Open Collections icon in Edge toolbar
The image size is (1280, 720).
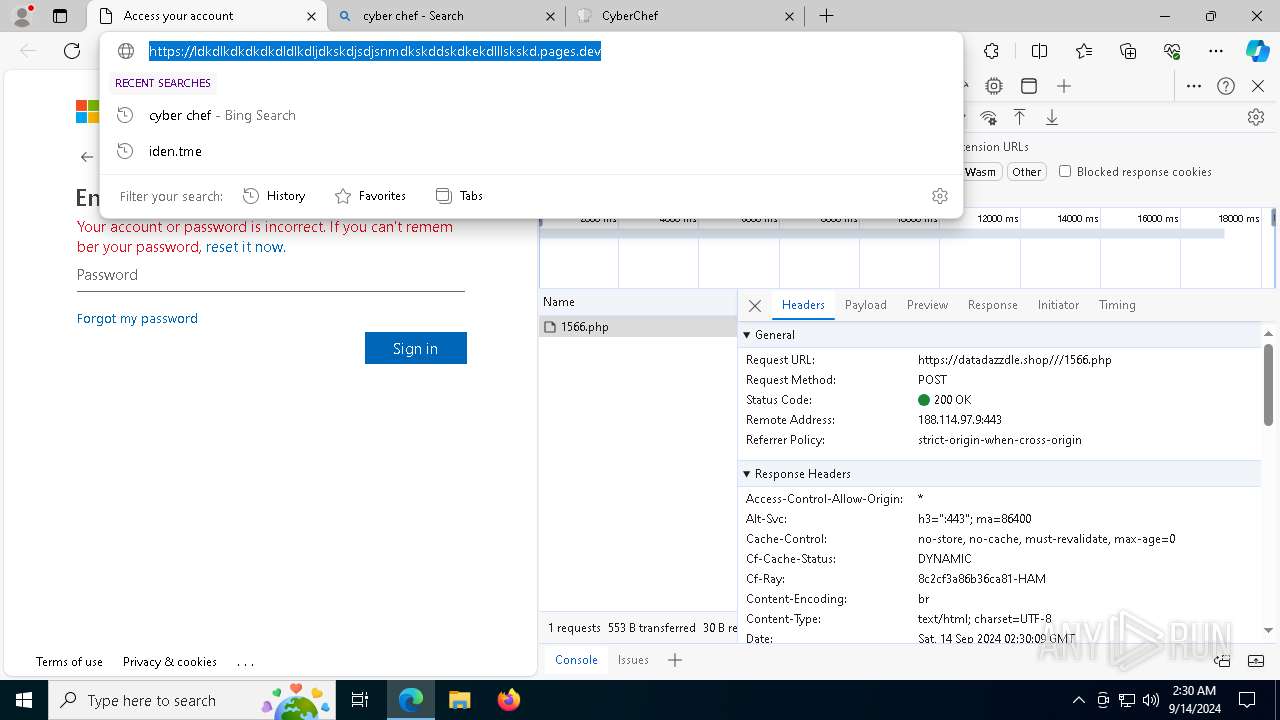1128,51
